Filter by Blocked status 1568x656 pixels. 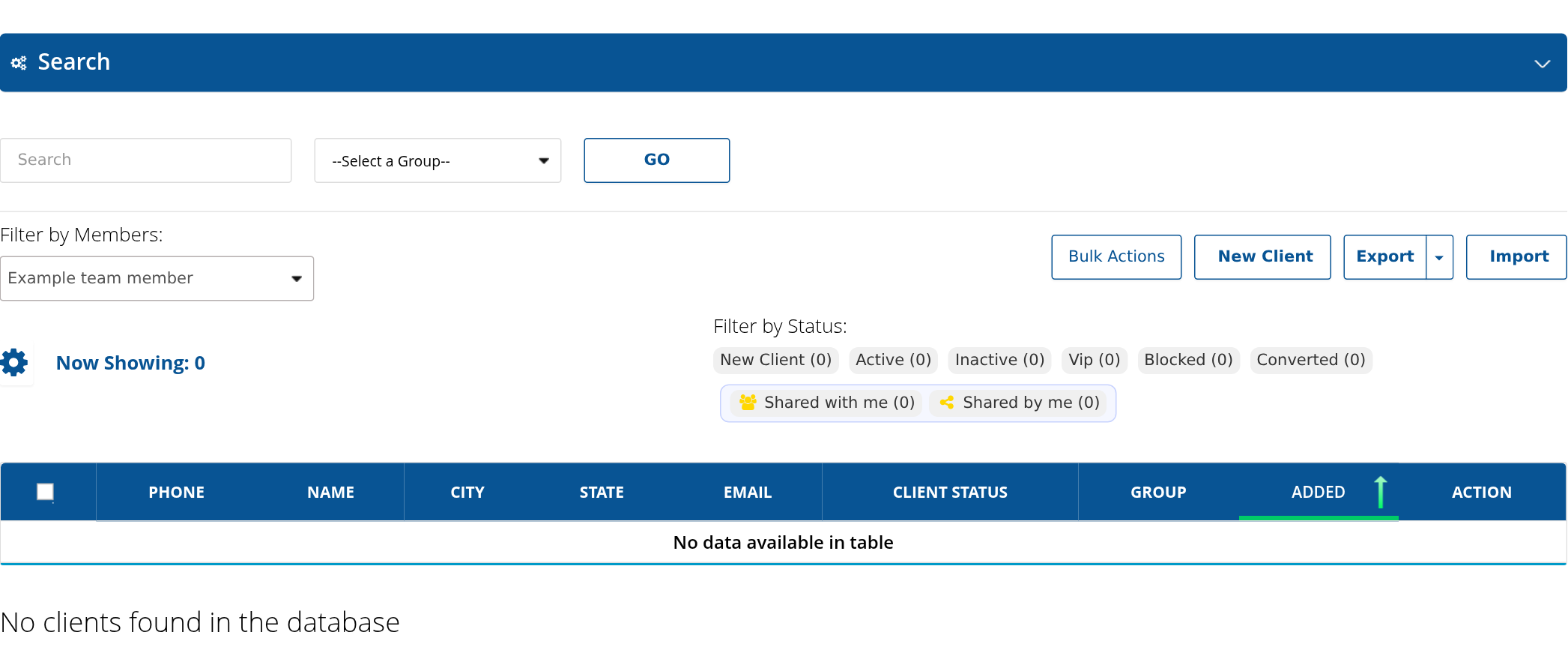click(1188, 360)
